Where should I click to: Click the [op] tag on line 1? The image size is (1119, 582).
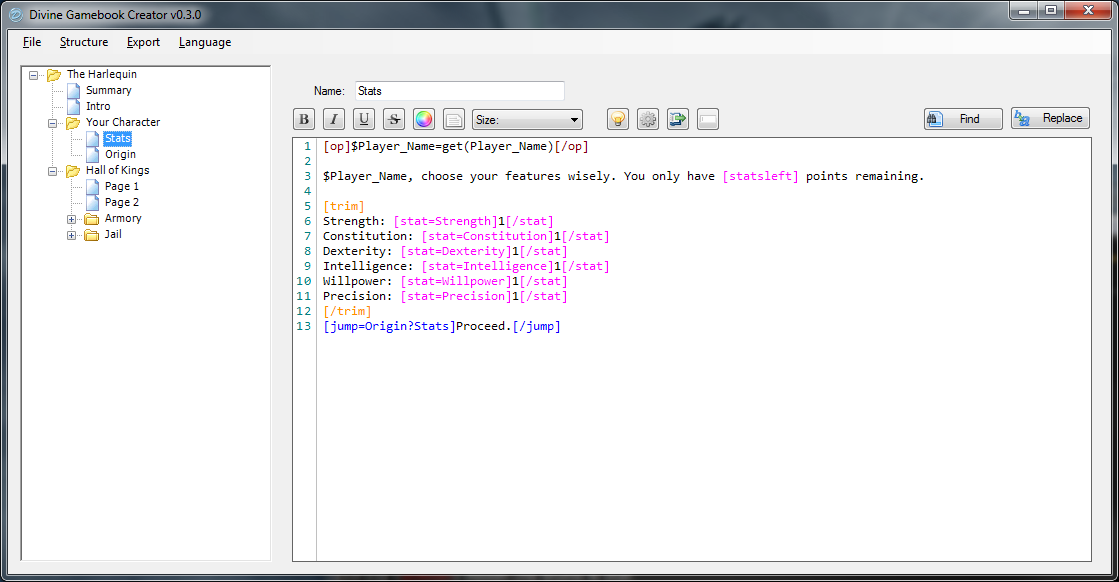click(x=337, y=146)
